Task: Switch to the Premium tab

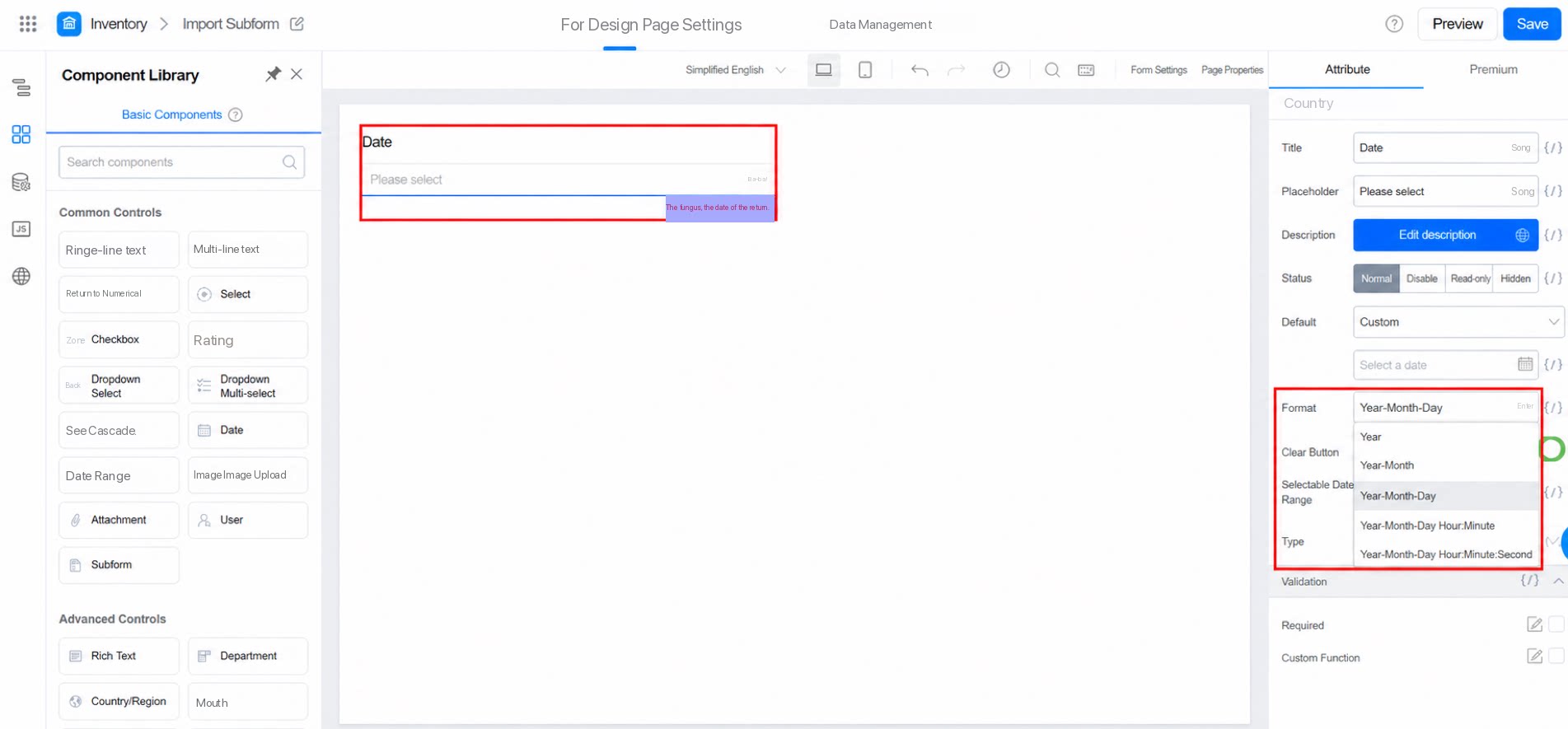Action: tap(1493, 69)
